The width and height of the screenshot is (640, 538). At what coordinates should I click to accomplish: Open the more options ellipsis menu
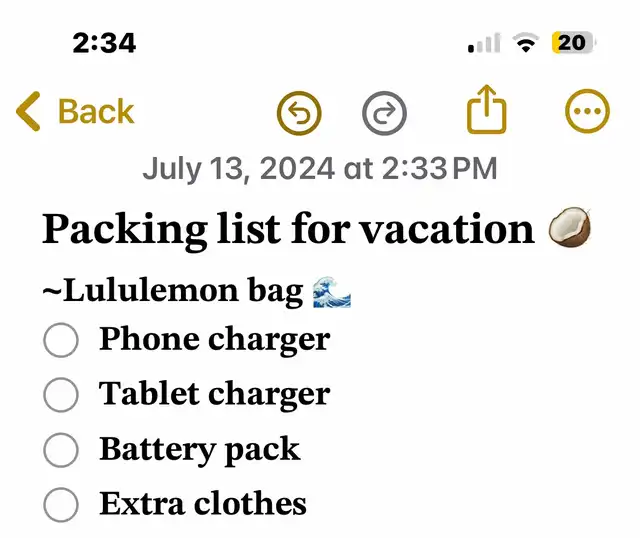[x=587, y=111]
